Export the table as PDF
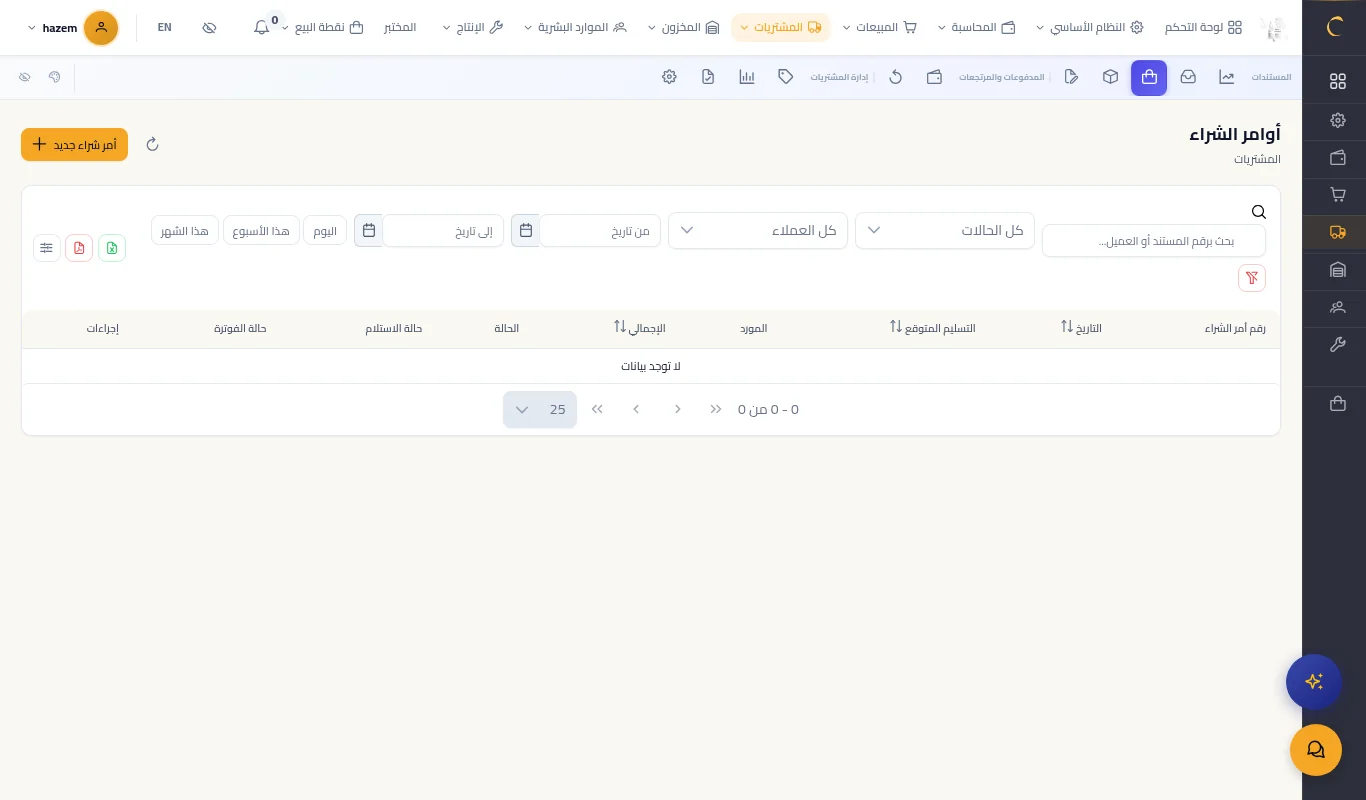The height and width of the screenshot is (800, 1366). pyautogui.click(x=79, y=248)
